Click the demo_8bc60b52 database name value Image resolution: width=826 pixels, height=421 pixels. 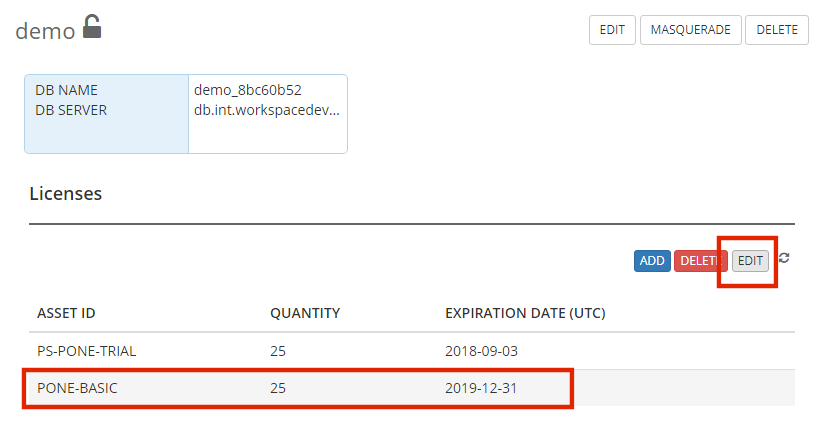pyautogui.click(x=248, y=90)
